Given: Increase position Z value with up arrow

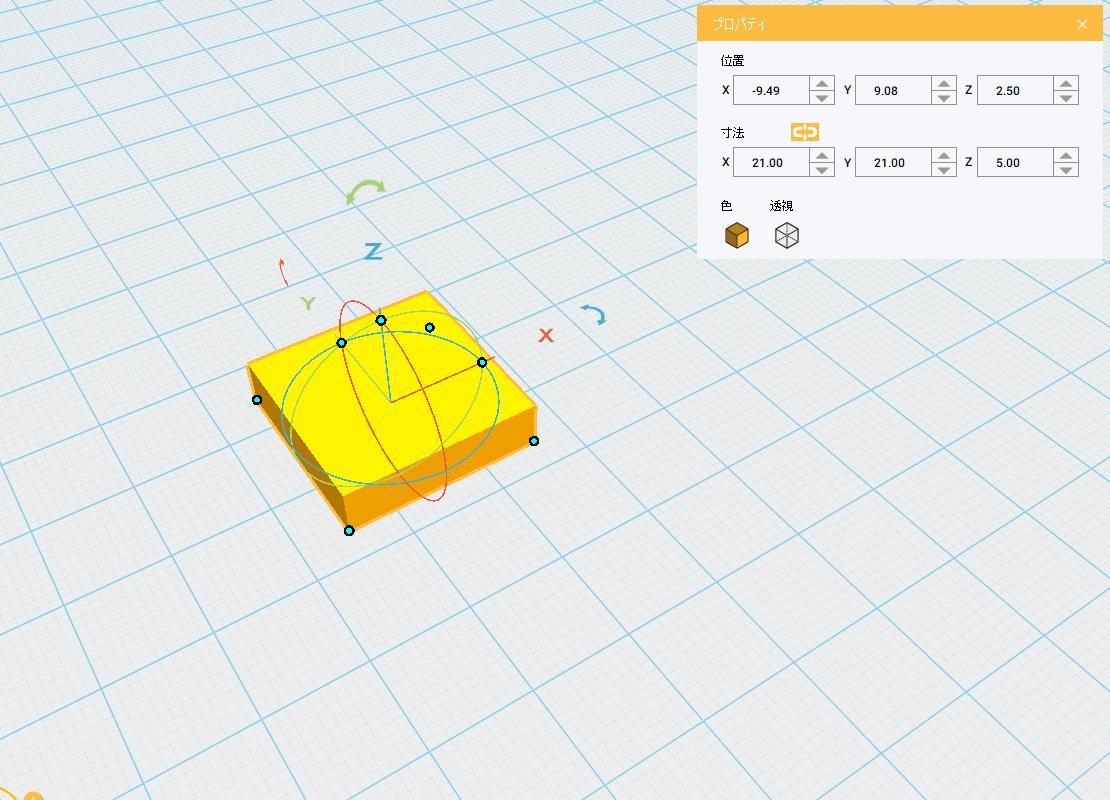Looking at the screenshot, I should point(1066,84).
